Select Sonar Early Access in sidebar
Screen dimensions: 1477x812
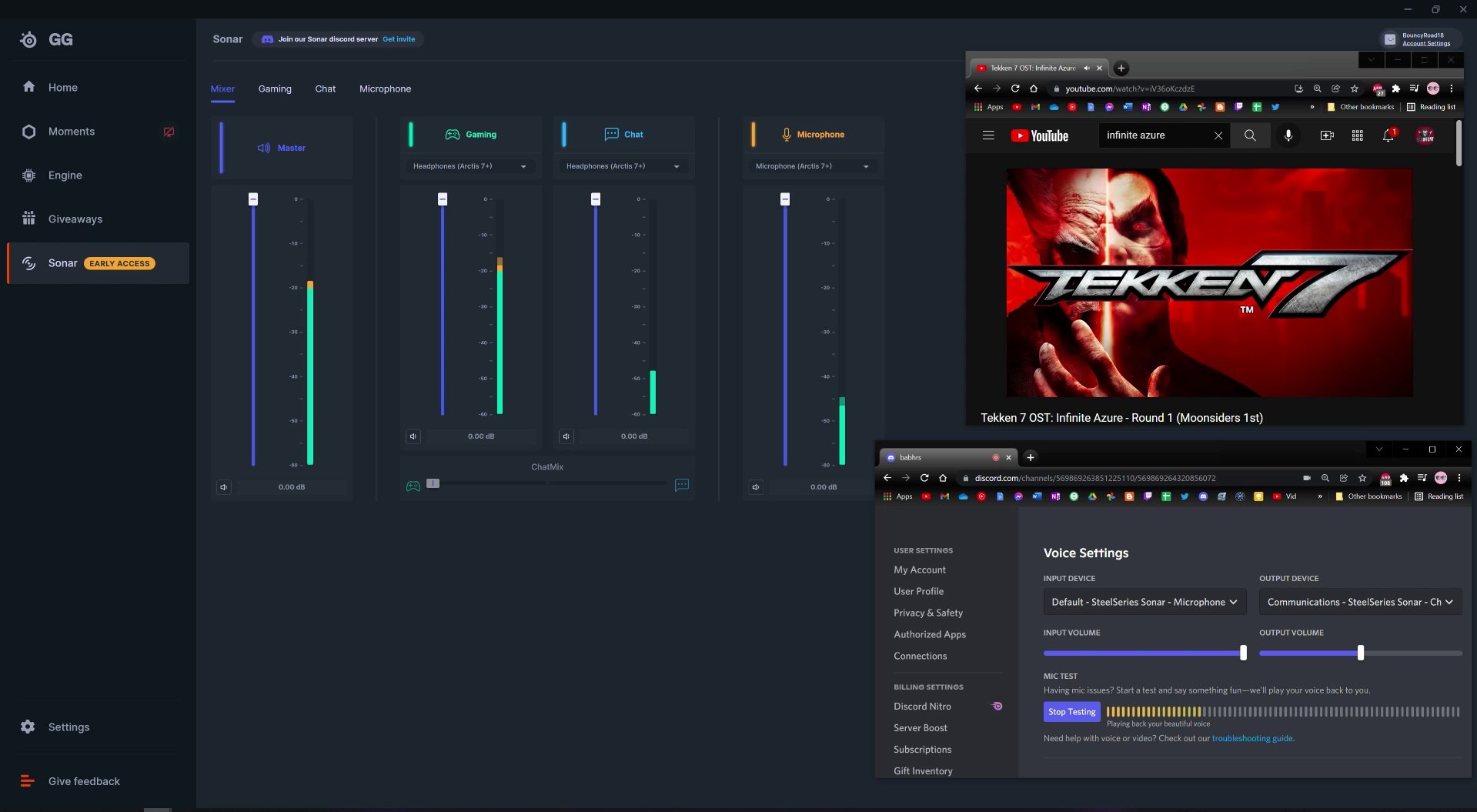click(98, 263)
